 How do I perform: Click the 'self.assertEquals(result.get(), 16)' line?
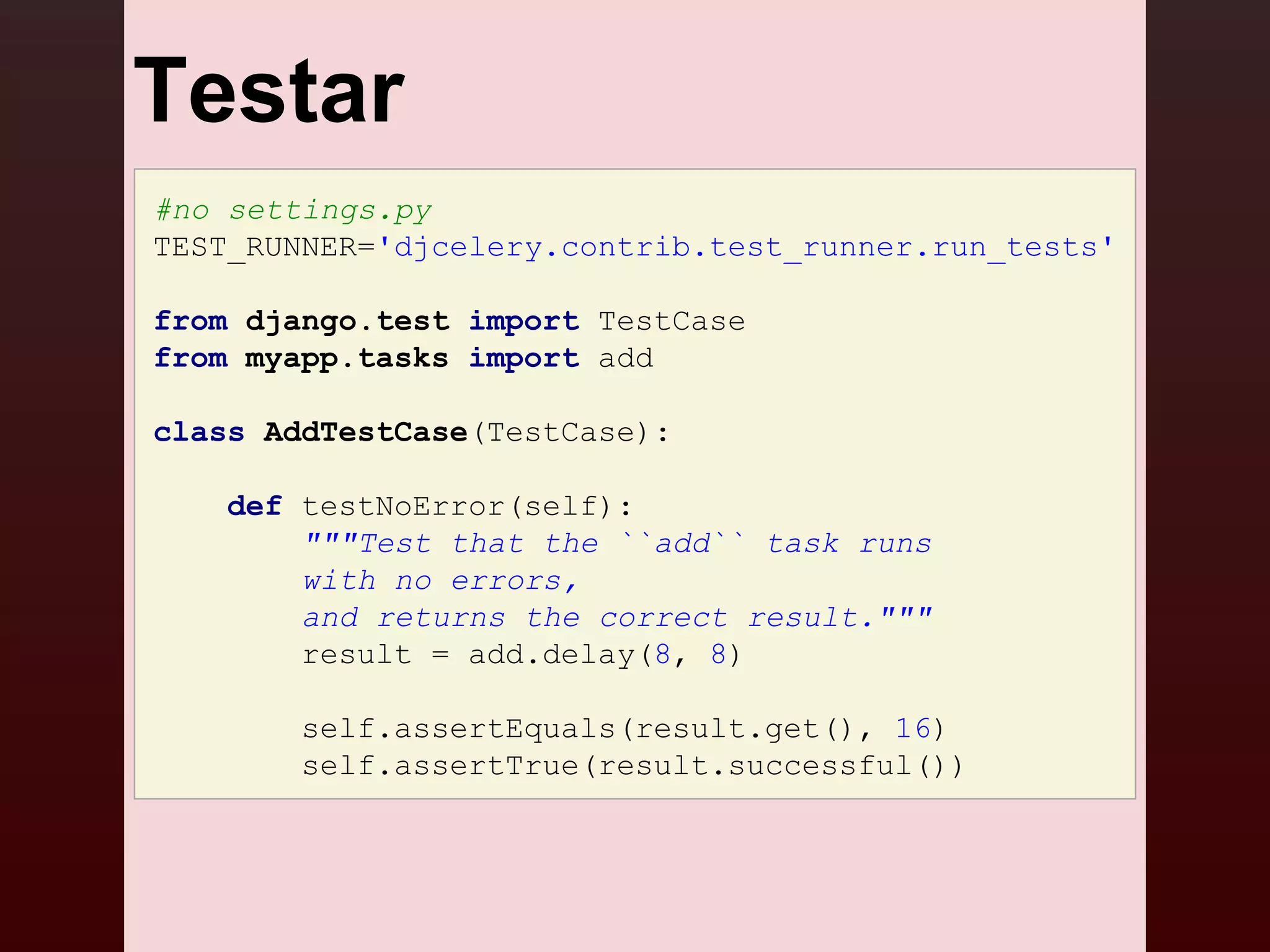(623, 729)
